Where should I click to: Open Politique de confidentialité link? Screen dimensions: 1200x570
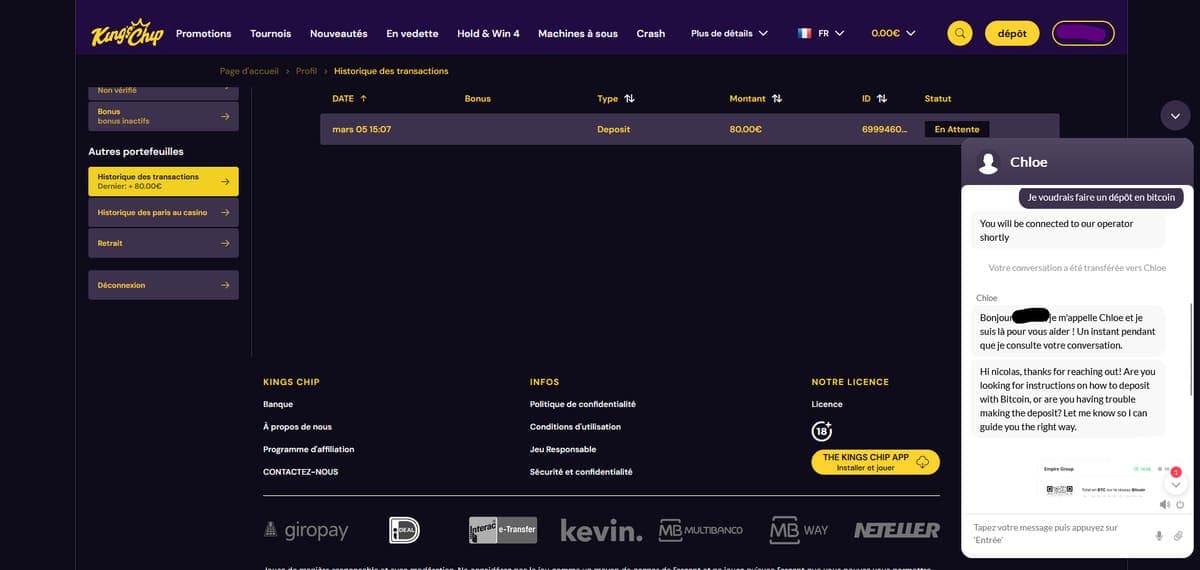(583, 404)
